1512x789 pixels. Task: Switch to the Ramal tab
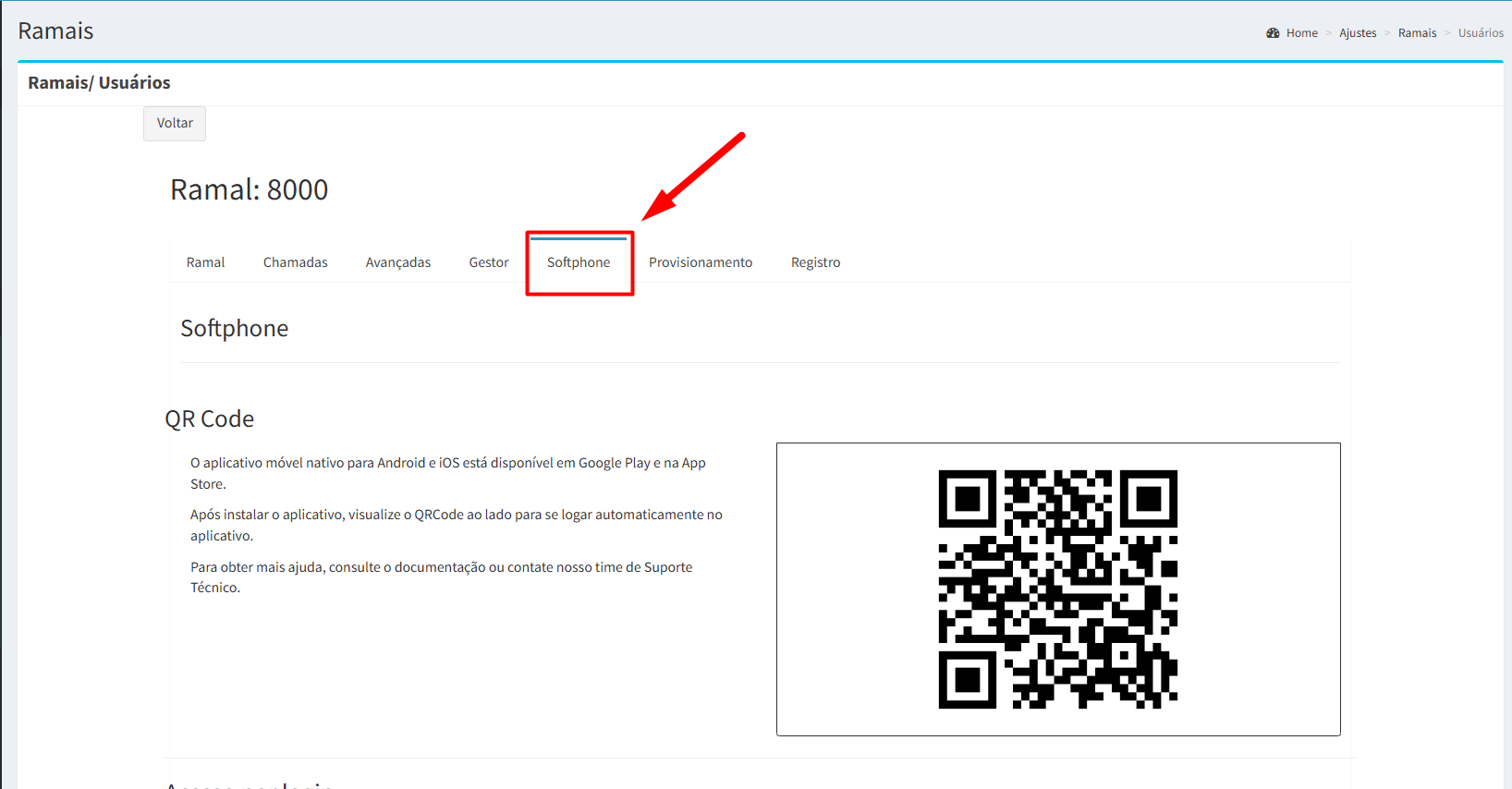(205, 262)
